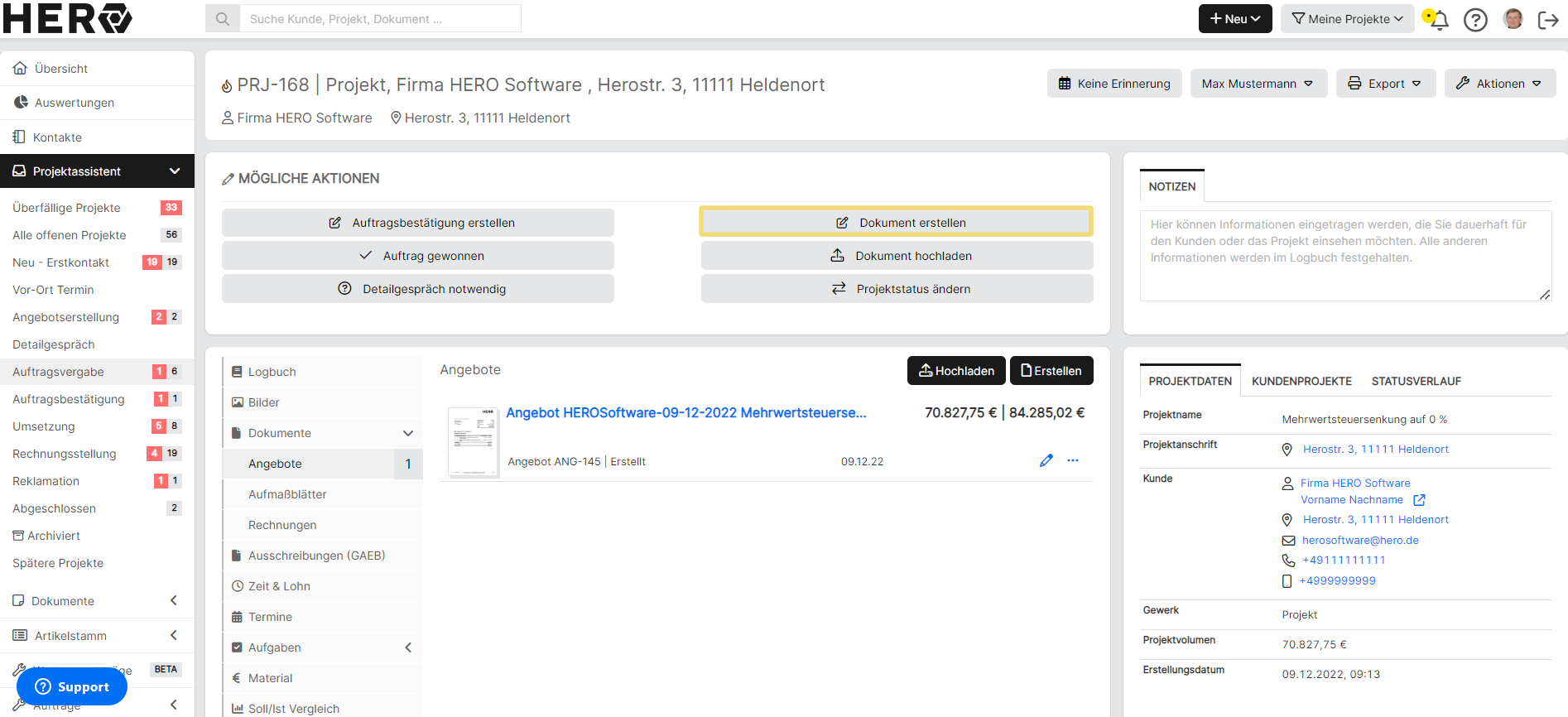1568x717 pixels.
Task: Click the user avatar picture
Action: [1513, 18]
